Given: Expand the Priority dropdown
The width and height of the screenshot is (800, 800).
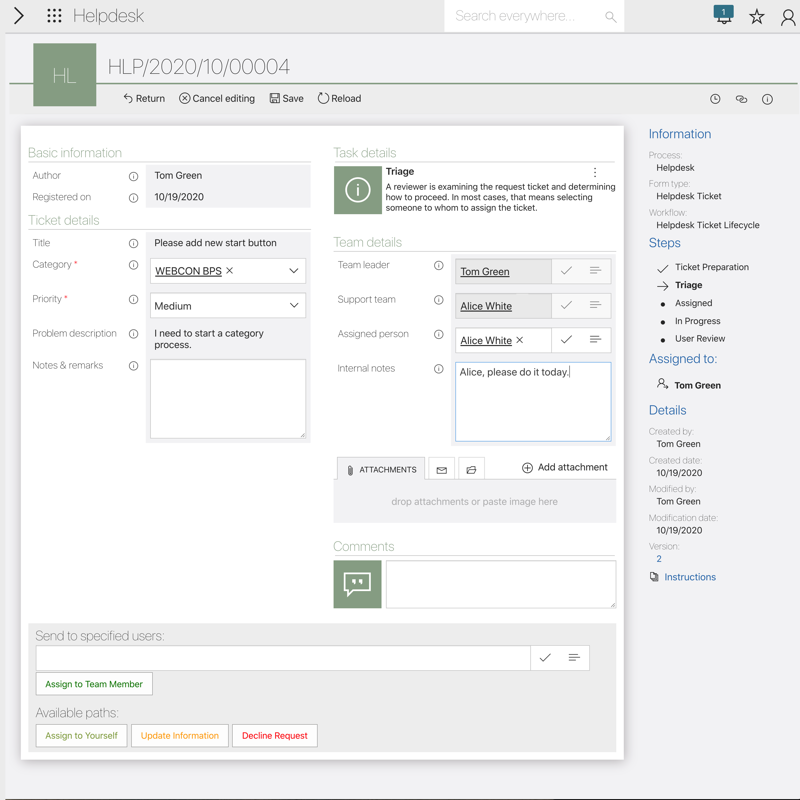Looking at the screenshot, I should tap(294, 306).
